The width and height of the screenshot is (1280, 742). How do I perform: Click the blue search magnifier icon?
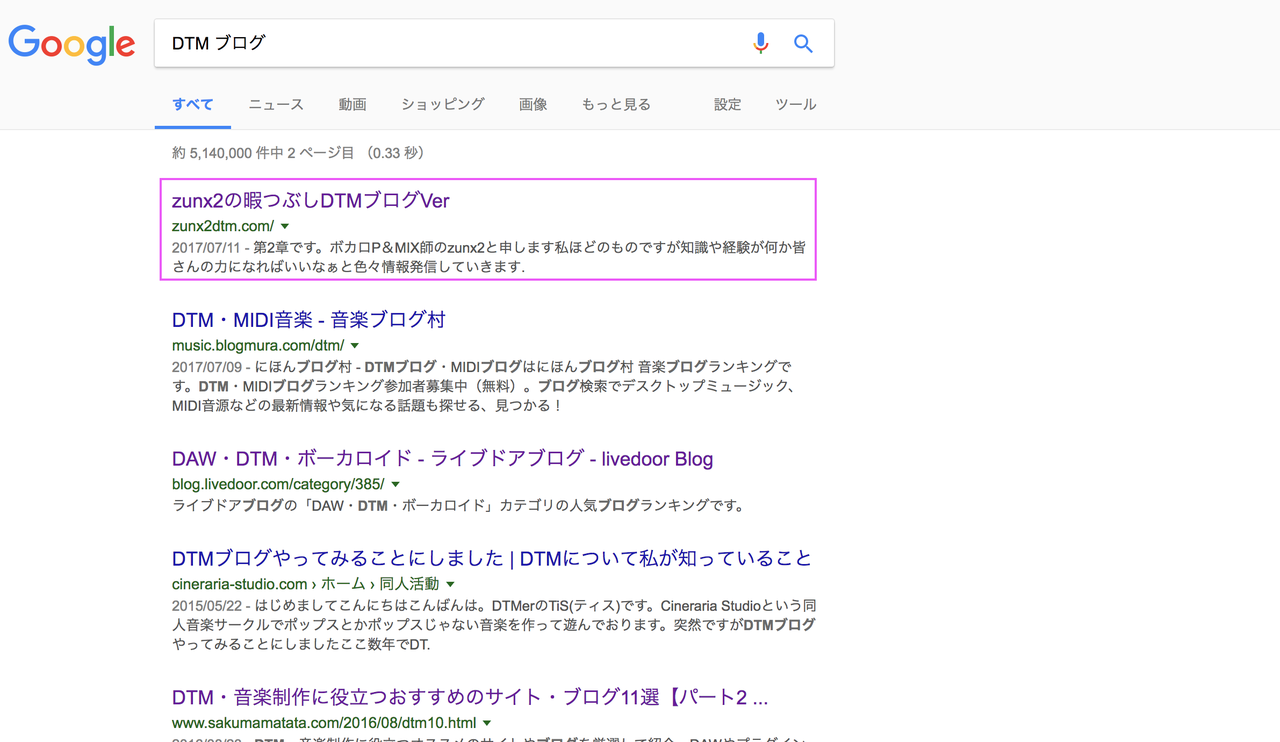803,43
